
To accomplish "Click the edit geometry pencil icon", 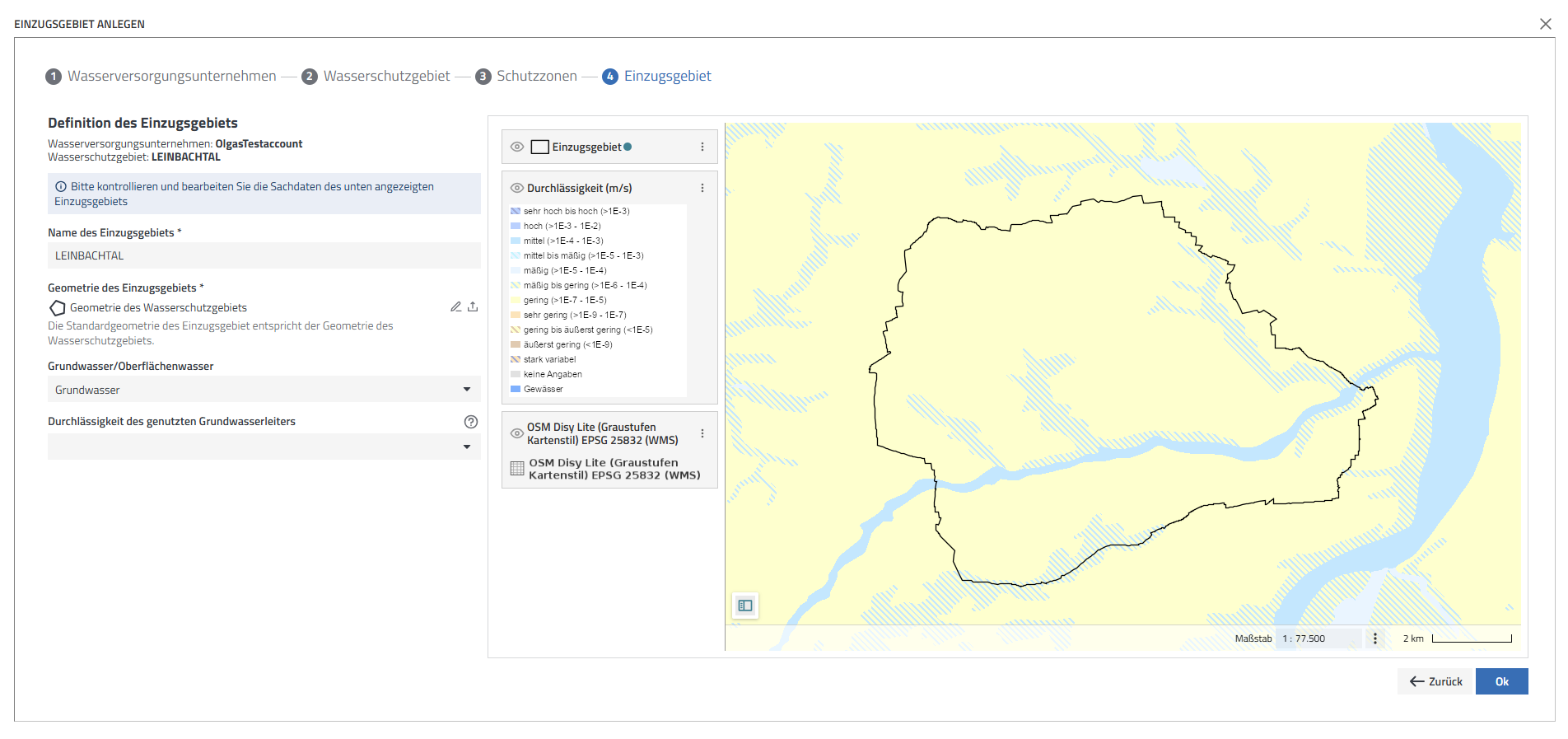I will (x=455, y=306).
